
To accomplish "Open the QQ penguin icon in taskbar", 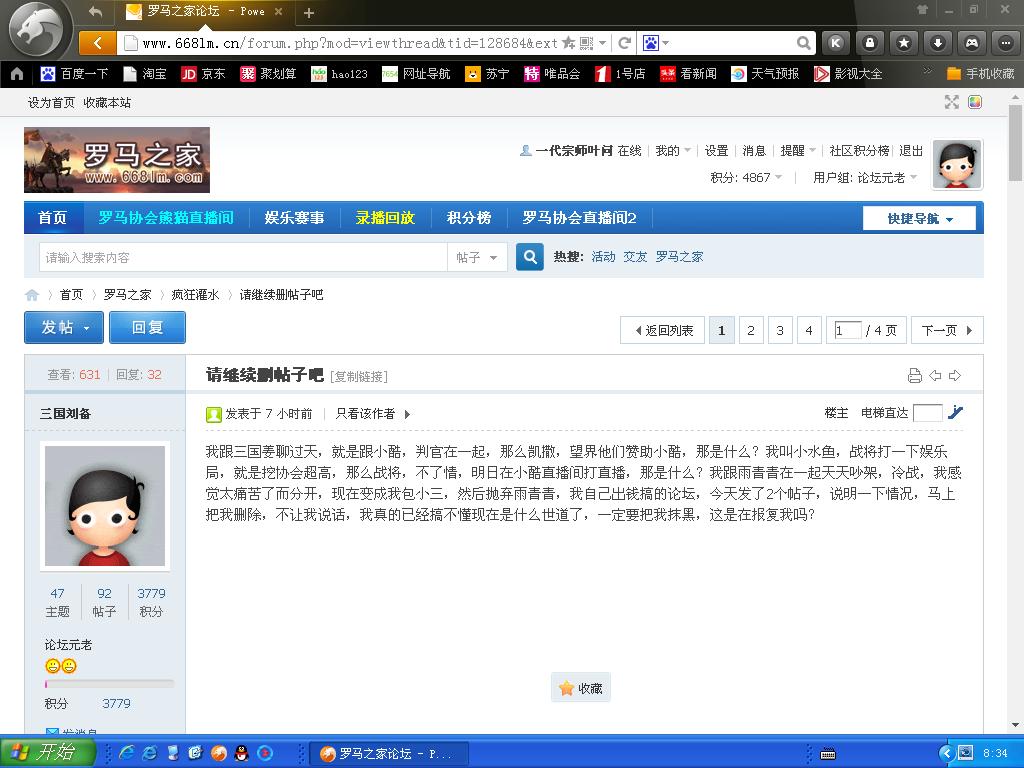I will click(241, 753).
